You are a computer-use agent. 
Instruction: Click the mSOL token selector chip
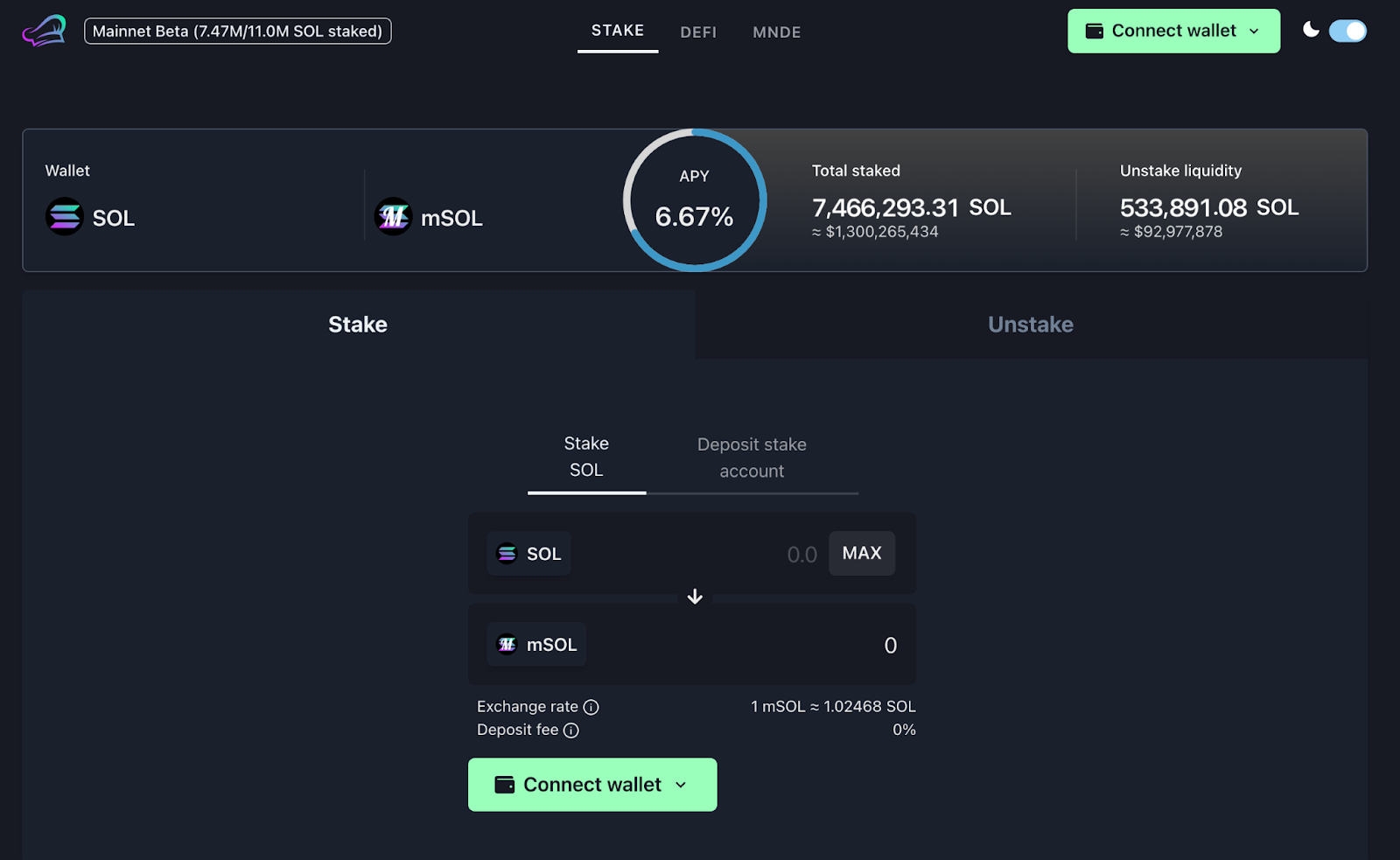536,645
